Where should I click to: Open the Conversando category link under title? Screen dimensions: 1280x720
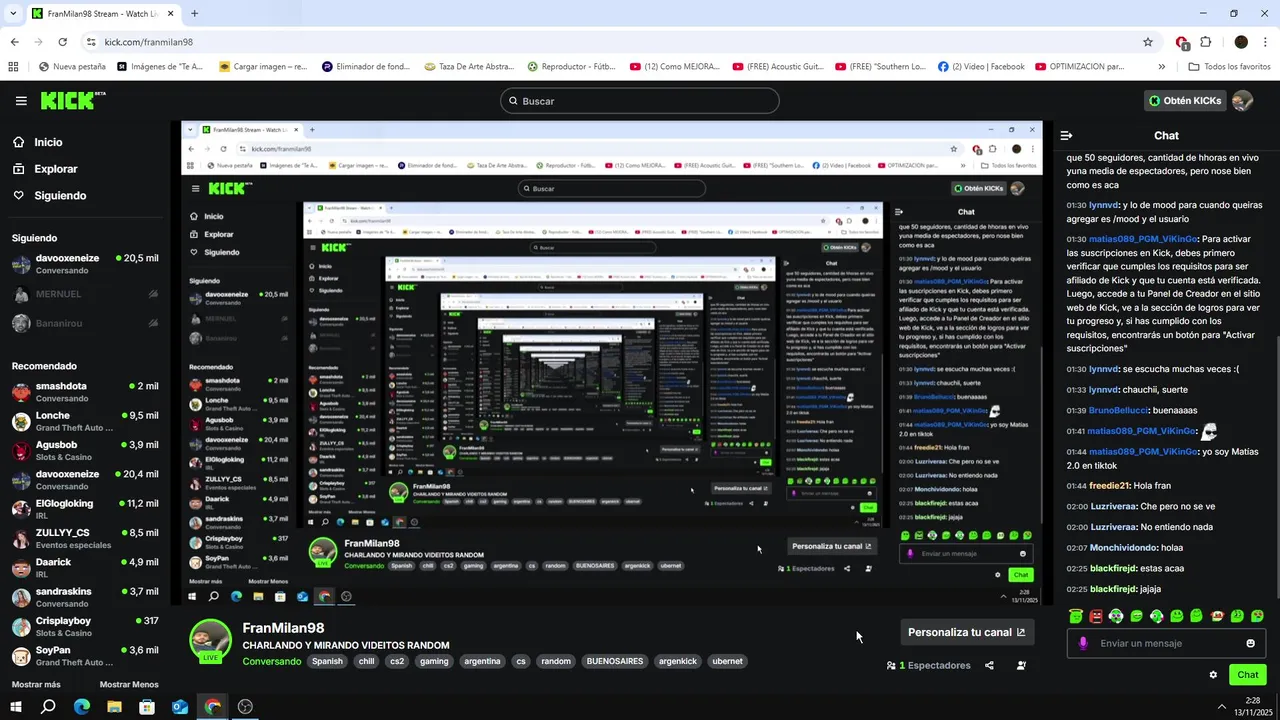click(271, 661)
